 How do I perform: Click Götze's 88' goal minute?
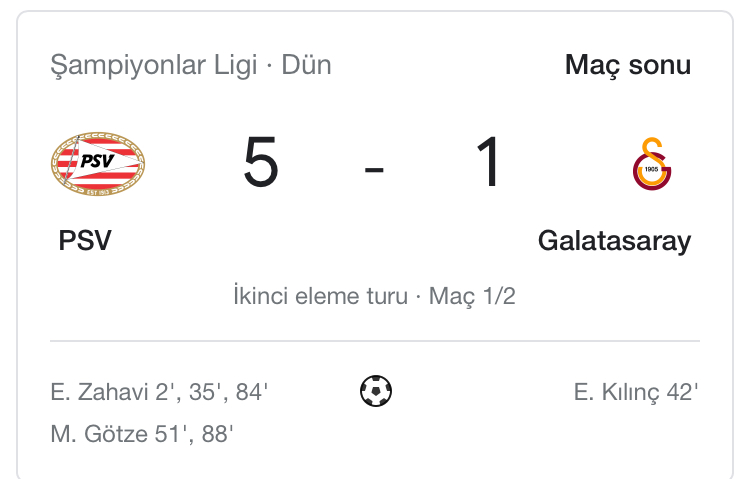point(216,434)
